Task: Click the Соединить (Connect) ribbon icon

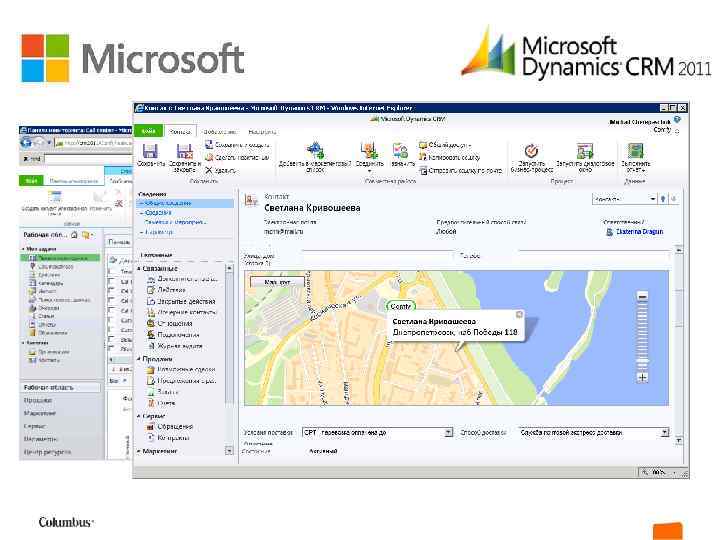Action: [369, 150]
